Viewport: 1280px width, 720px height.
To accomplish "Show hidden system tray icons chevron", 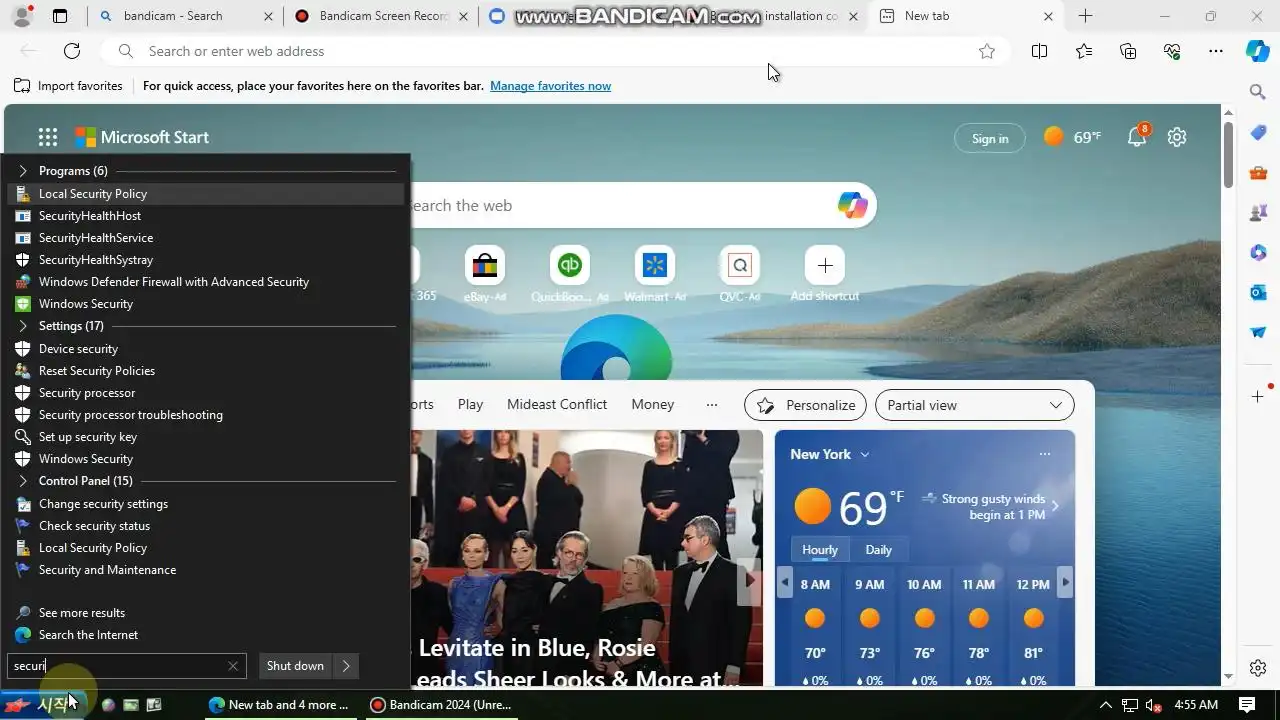I will point(1106,705).
